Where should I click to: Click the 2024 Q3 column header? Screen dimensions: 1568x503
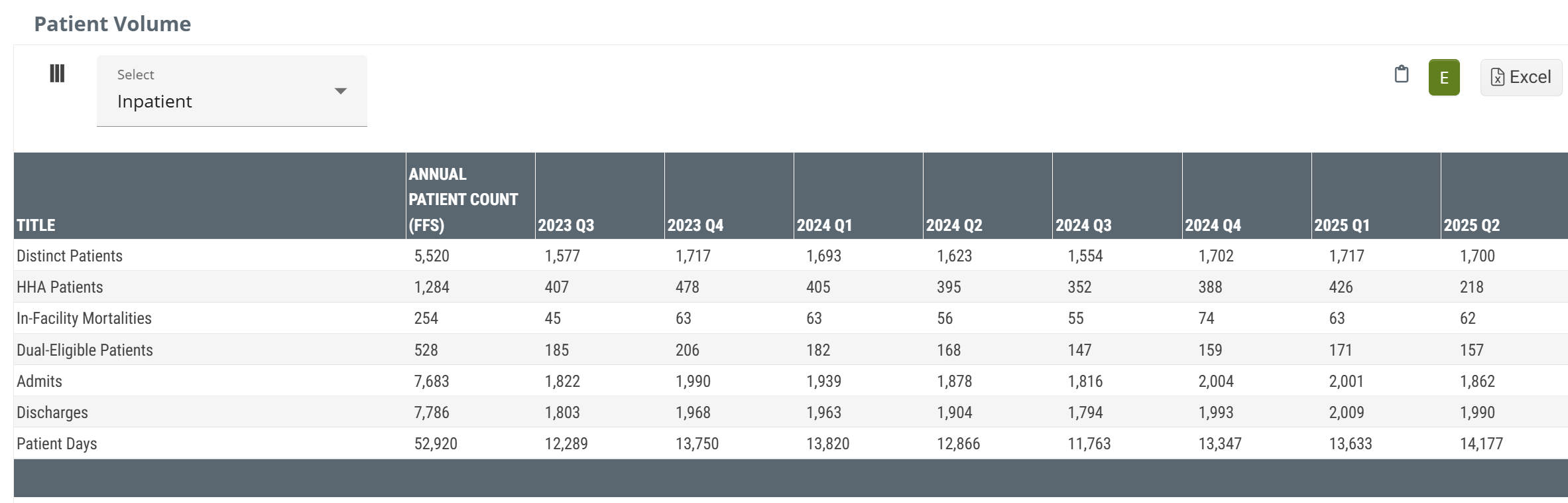(x=1083, y=225)
